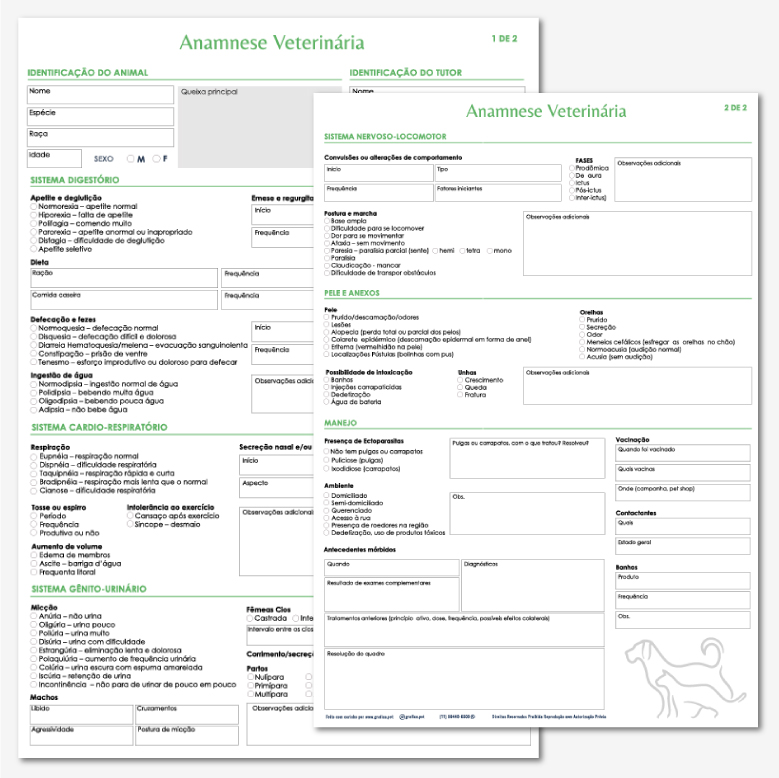Viewport: 779px width, 778px height.
Task: Select the Prodômica phase option
Action: click(572, 168)
